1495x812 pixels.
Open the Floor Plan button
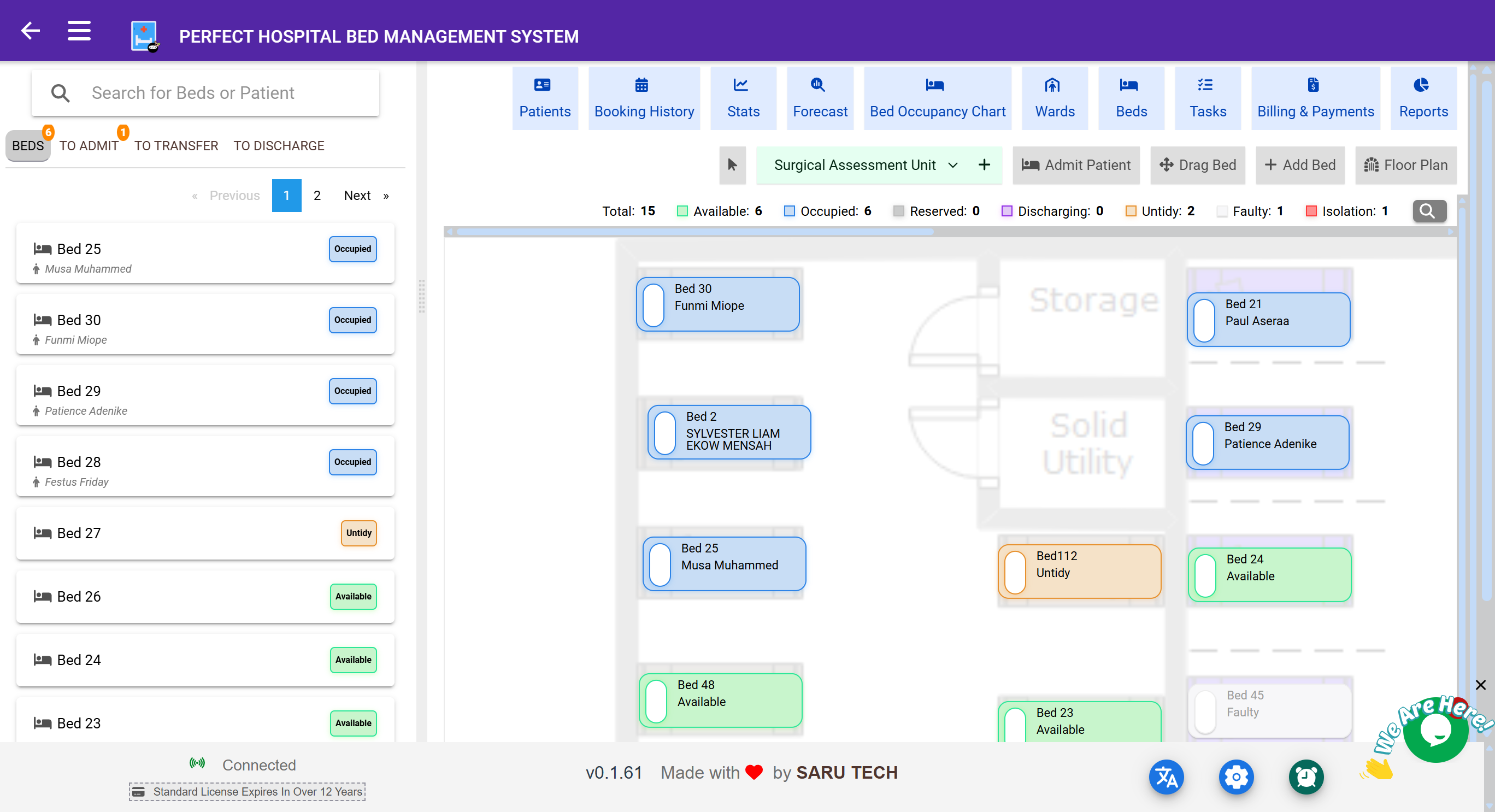coord(1405,165)
